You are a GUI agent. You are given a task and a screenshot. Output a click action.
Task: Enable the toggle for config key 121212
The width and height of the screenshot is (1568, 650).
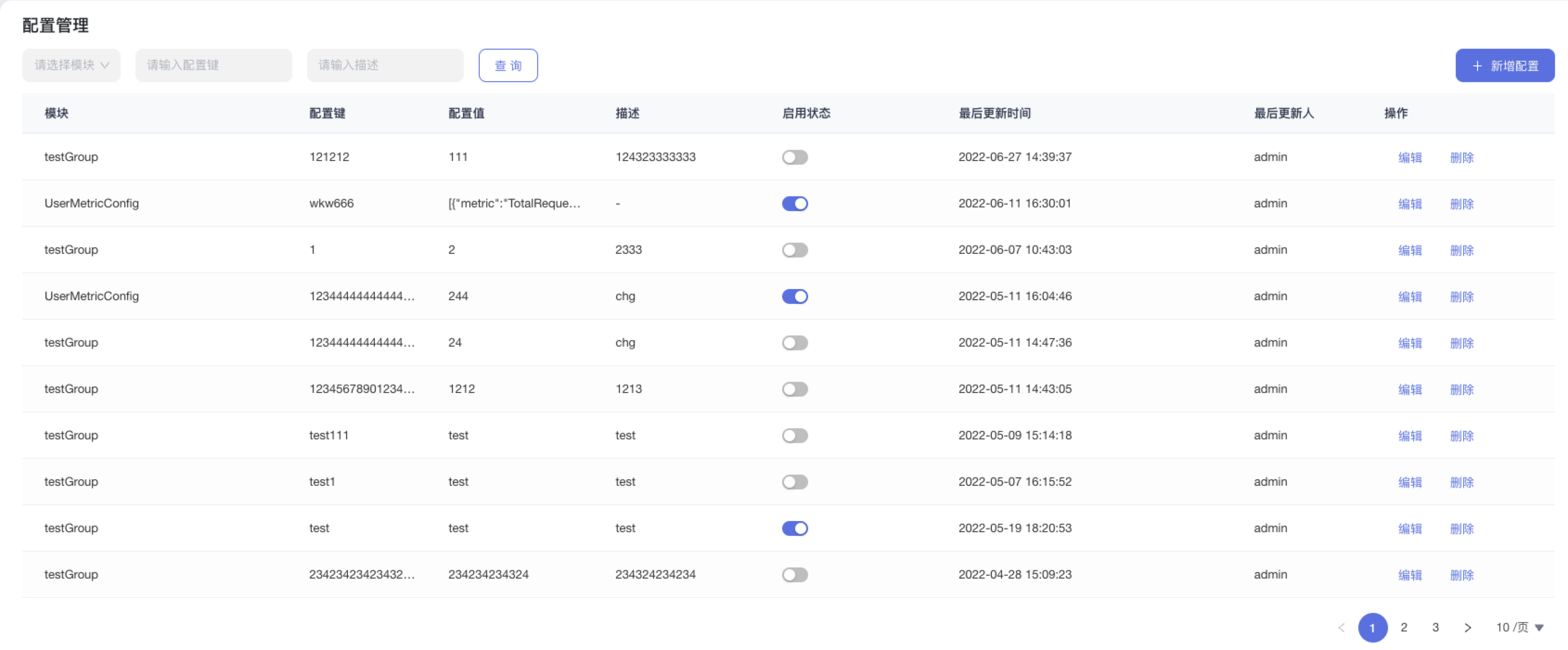[794, 157]
